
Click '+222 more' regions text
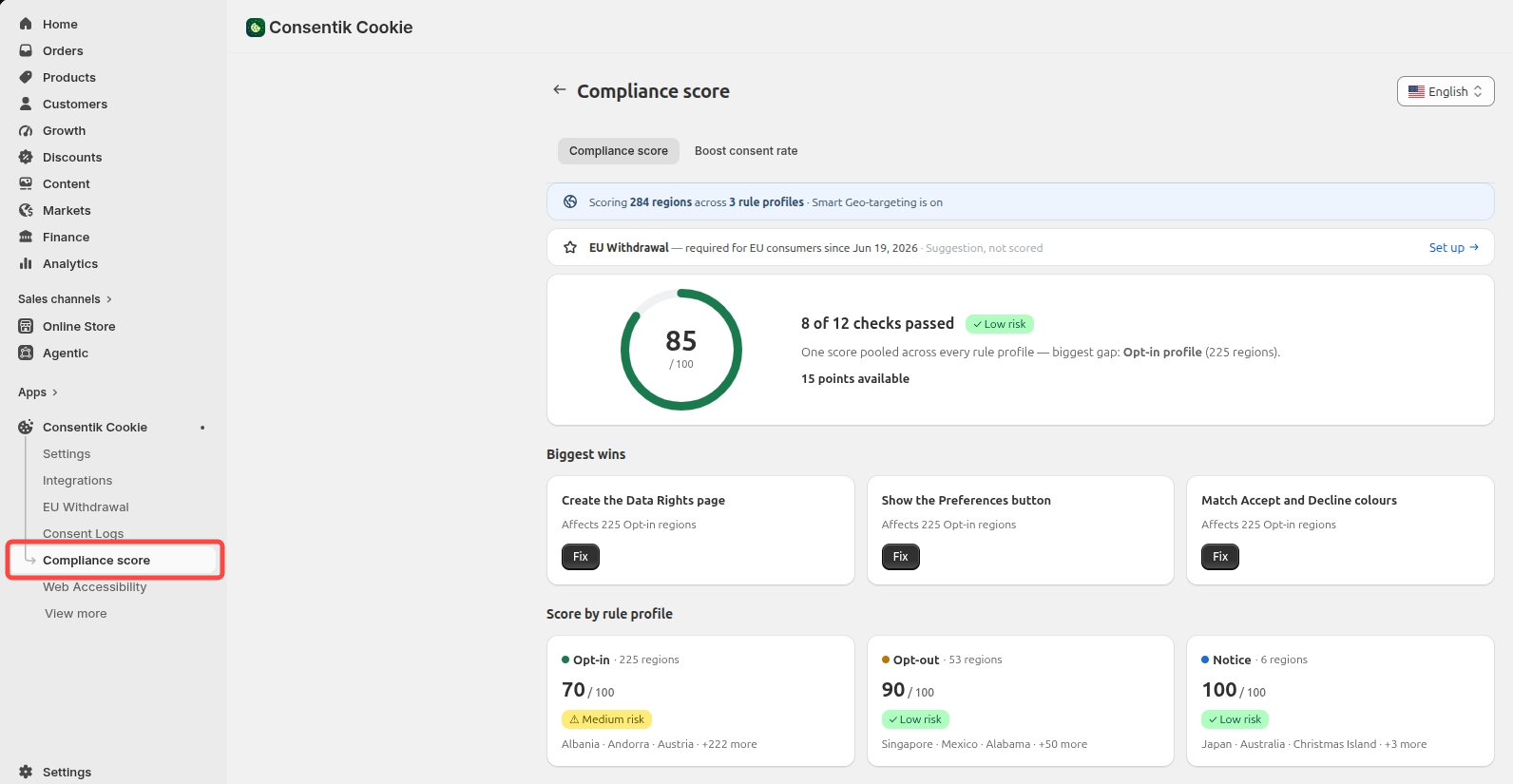(x=730, y=744)
